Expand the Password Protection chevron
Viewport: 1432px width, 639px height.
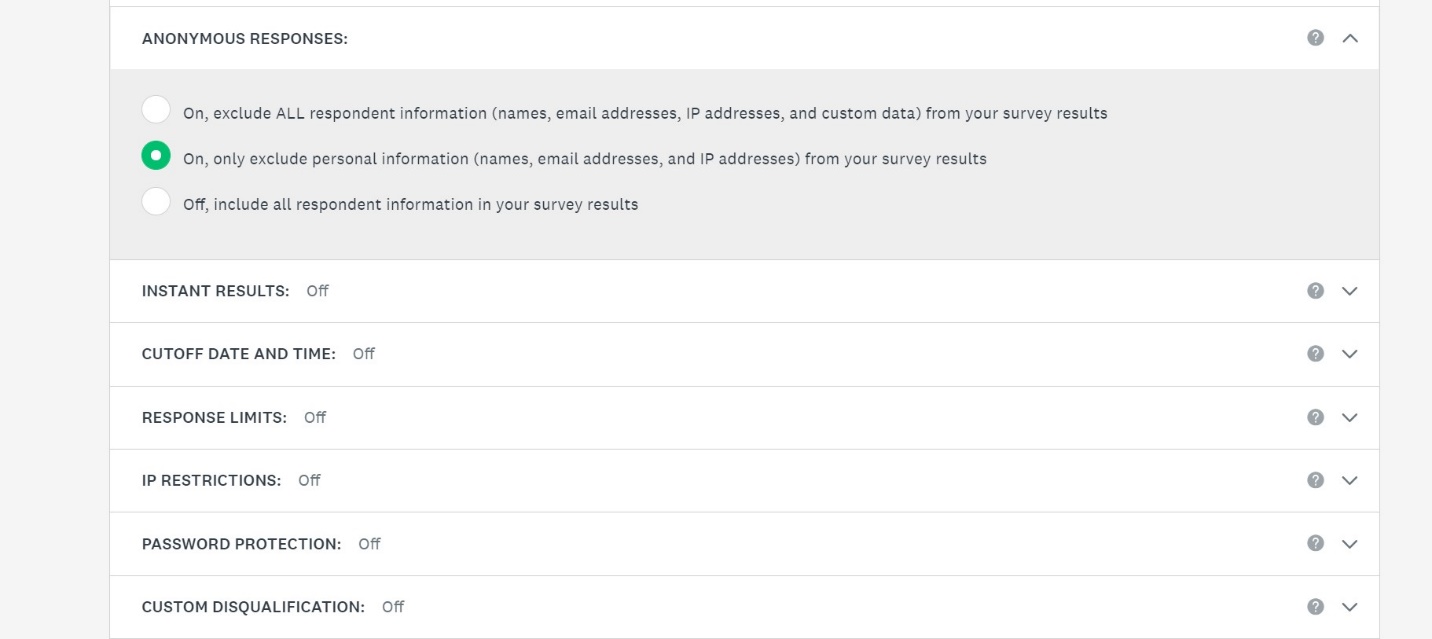(1350, 543)
